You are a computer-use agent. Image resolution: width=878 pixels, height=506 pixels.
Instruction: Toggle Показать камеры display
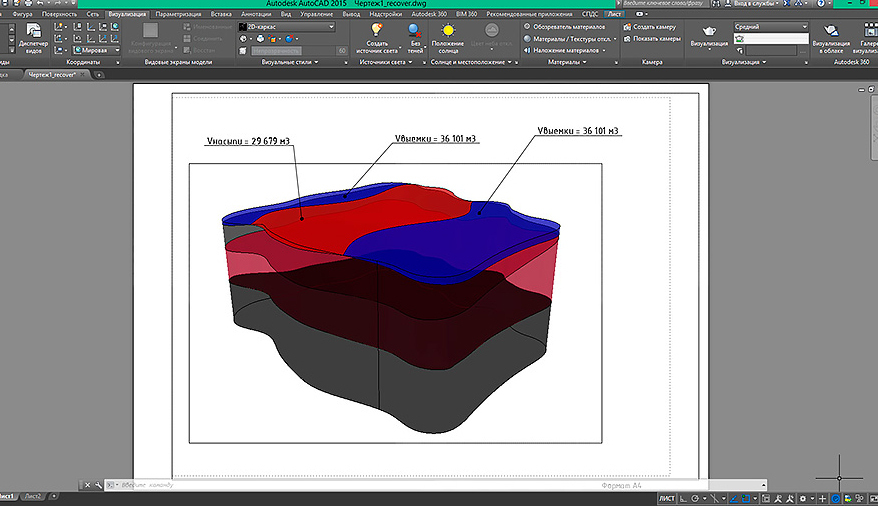pos(652,38)
